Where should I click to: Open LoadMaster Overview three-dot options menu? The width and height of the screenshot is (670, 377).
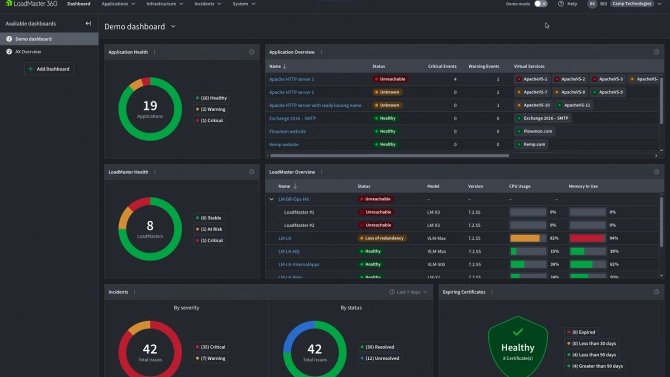pyautogui.click(x=322, y=172)
